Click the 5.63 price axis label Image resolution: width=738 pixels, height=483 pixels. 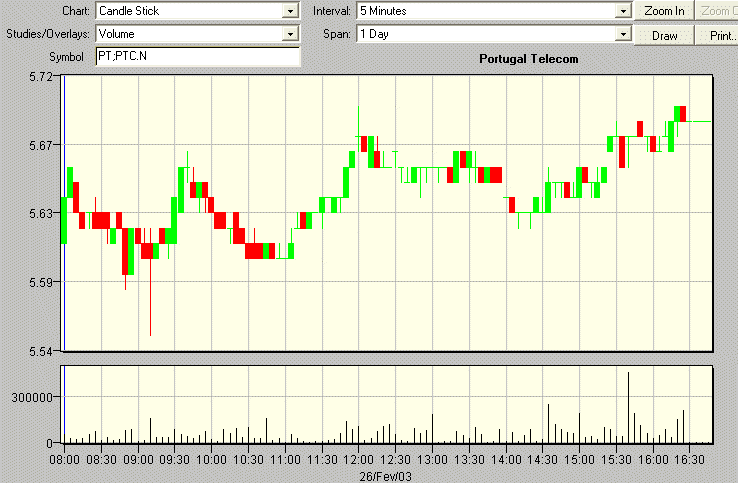pyautogui.click(x=41, y=214)
